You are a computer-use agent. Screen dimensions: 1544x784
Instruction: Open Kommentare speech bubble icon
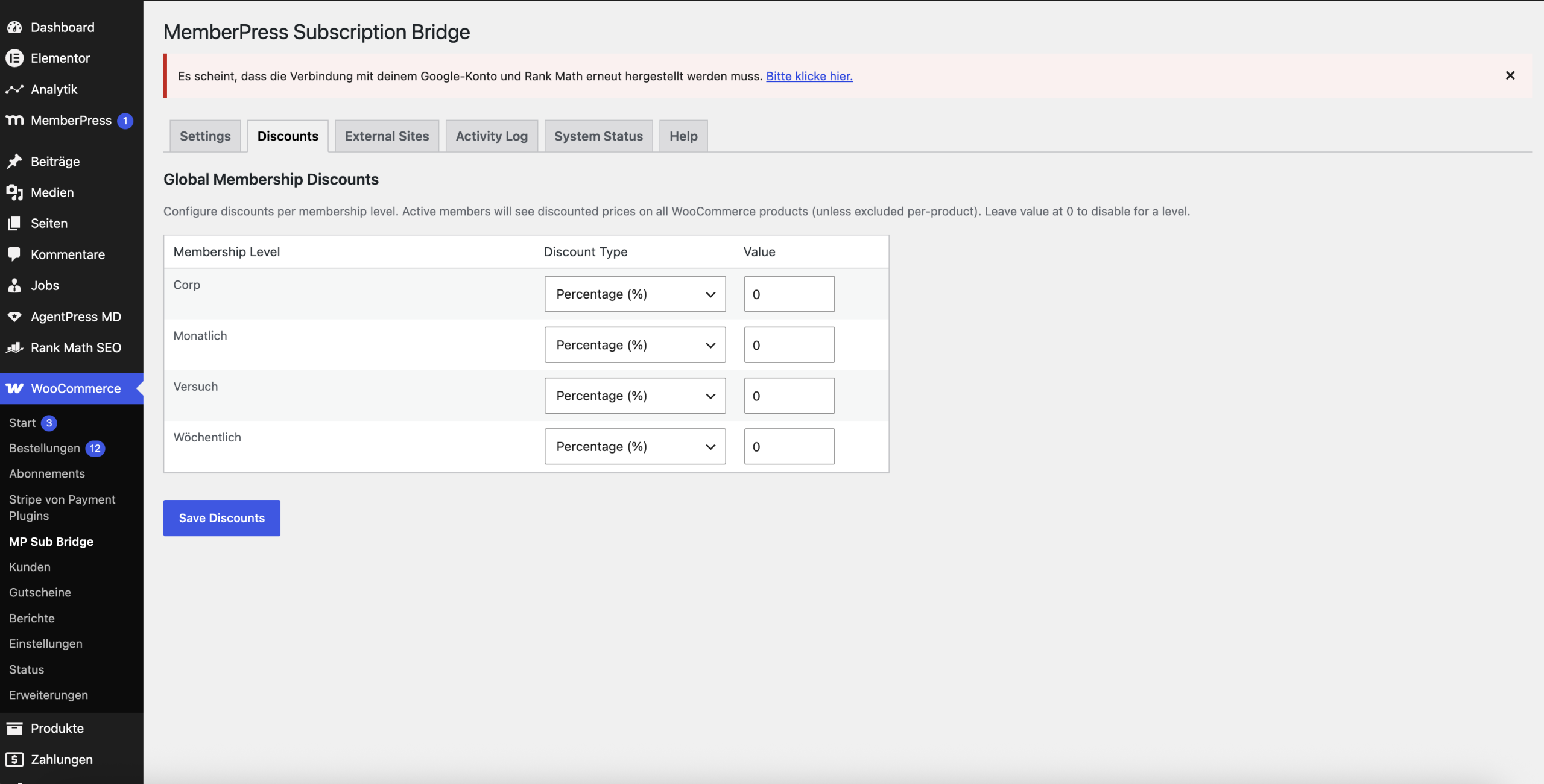point(14,254)
